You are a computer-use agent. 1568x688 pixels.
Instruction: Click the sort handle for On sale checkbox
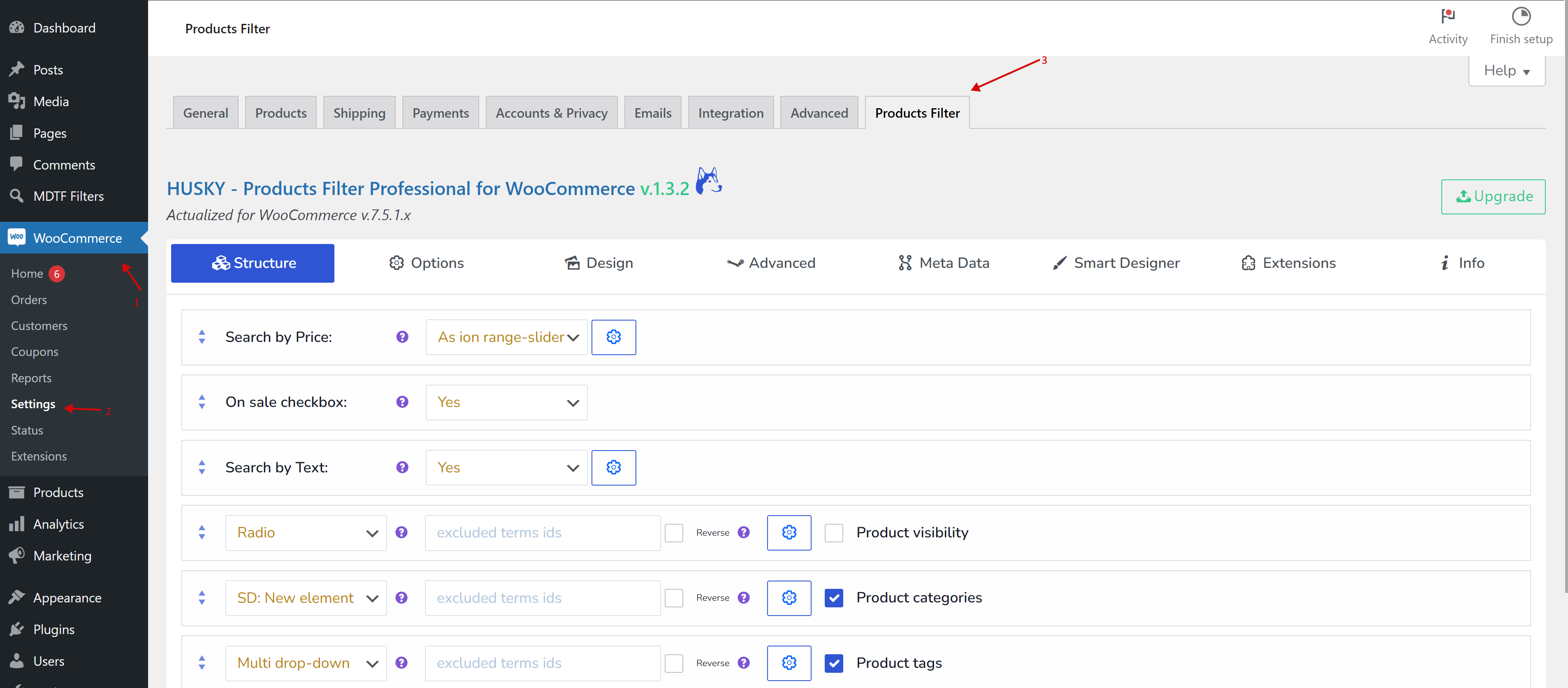[202, 402]
